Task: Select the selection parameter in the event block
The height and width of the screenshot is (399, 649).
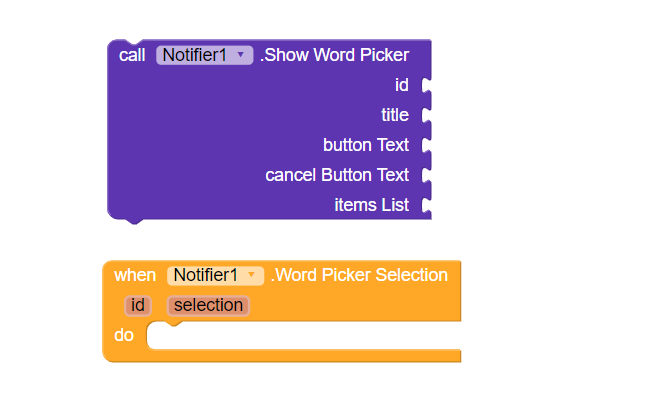Action: coord(208,305)
